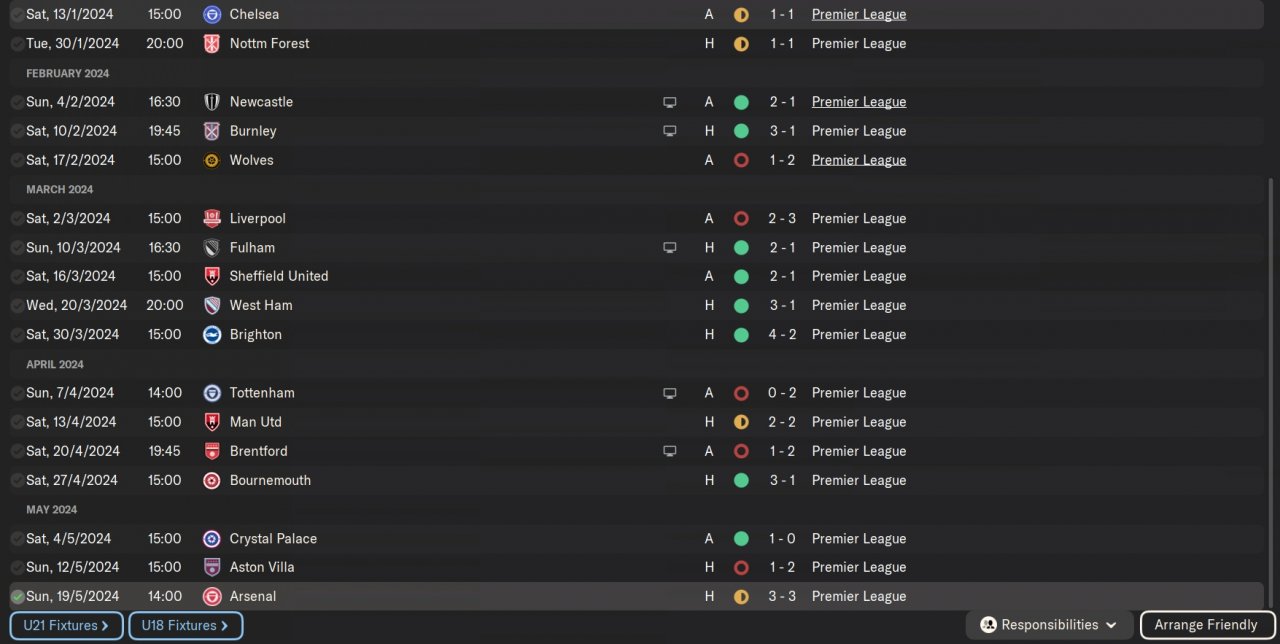Click the red loss indicator for Aston Villa match
This screenshot has width=1280, height=644.
click(741, 567)
